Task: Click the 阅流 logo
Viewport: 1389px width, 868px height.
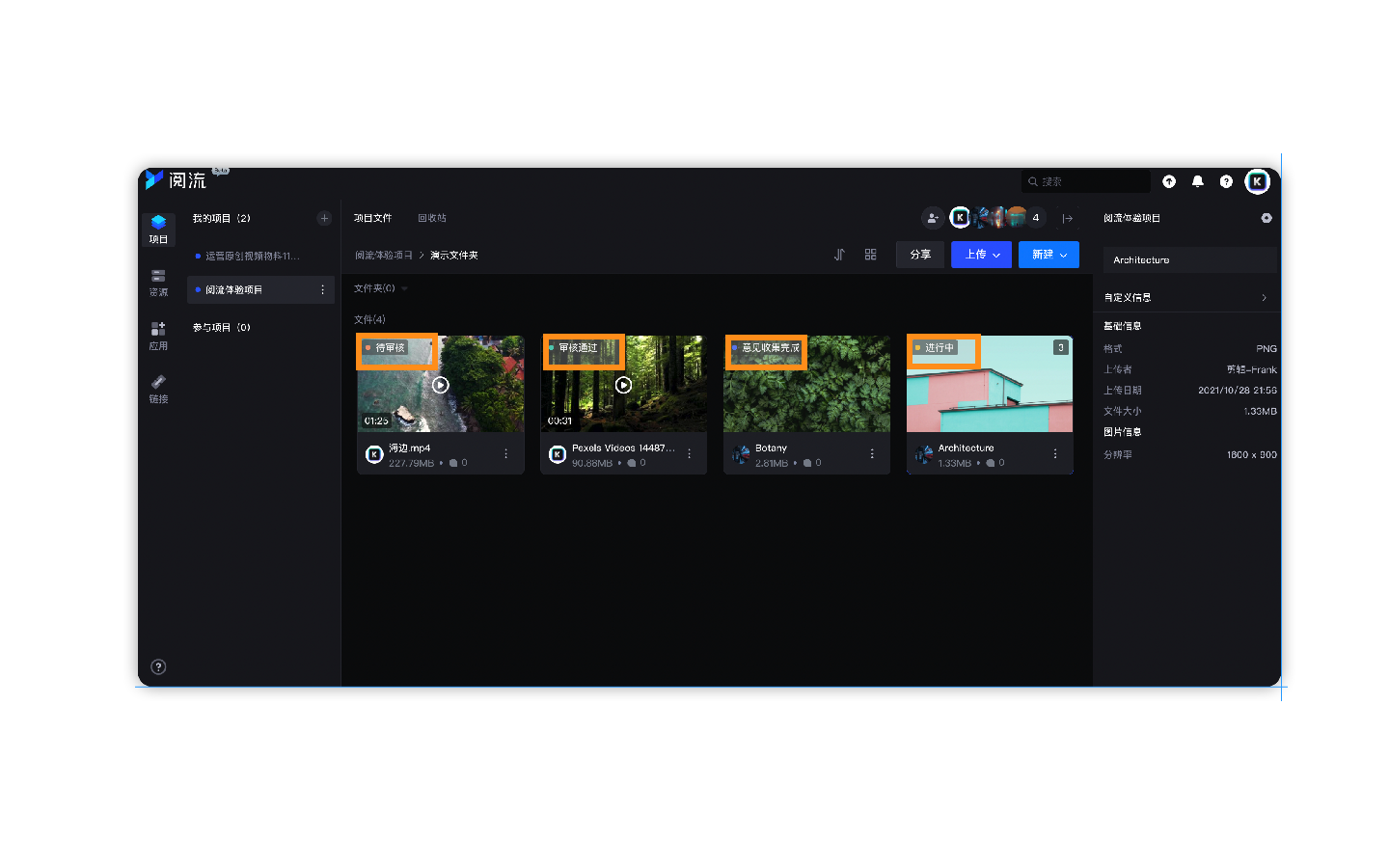Action: click(x=177, y=180)
